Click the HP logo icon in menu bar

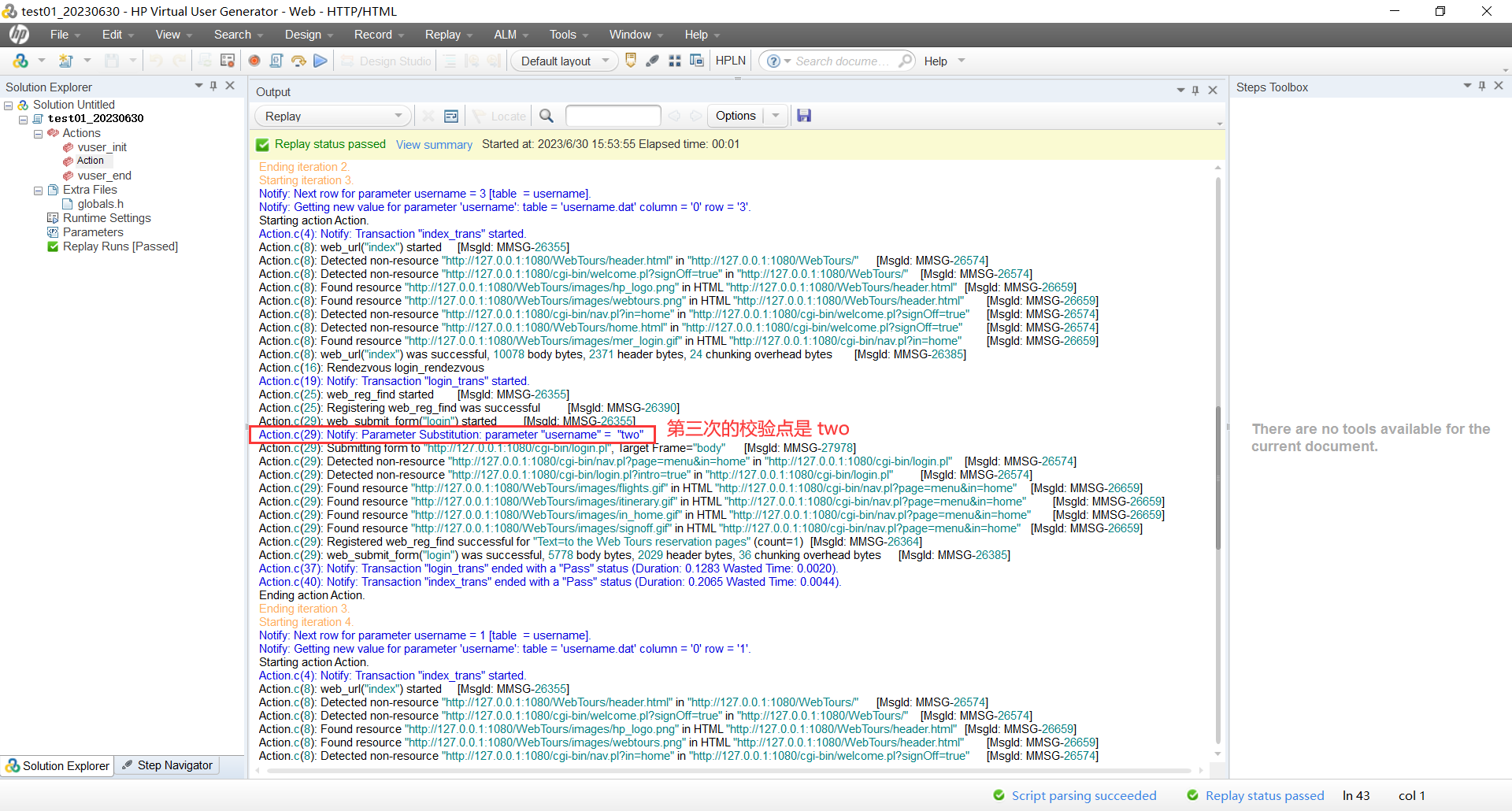click(19, 34)
